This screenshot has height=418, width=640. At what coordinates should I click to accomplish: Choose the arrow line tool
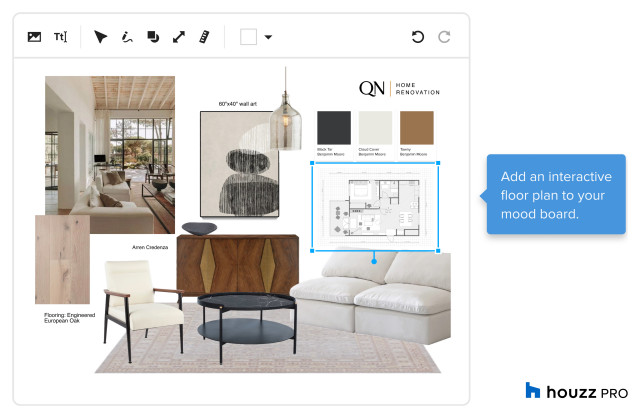pyautogui.click(x=179, y=37)
